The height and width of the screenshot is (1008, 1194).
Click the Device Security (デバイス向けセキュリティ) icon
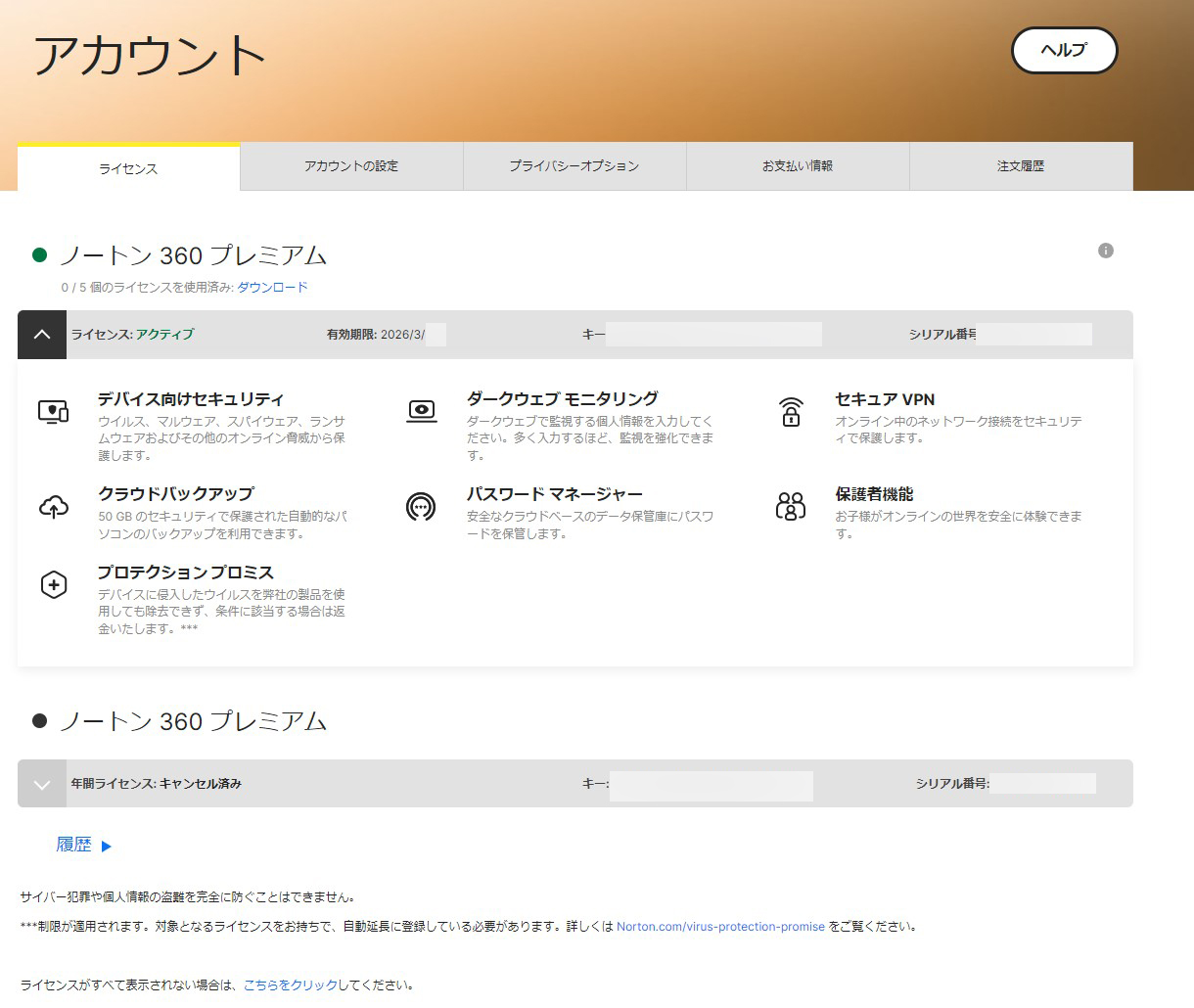(x=54, y=411)
